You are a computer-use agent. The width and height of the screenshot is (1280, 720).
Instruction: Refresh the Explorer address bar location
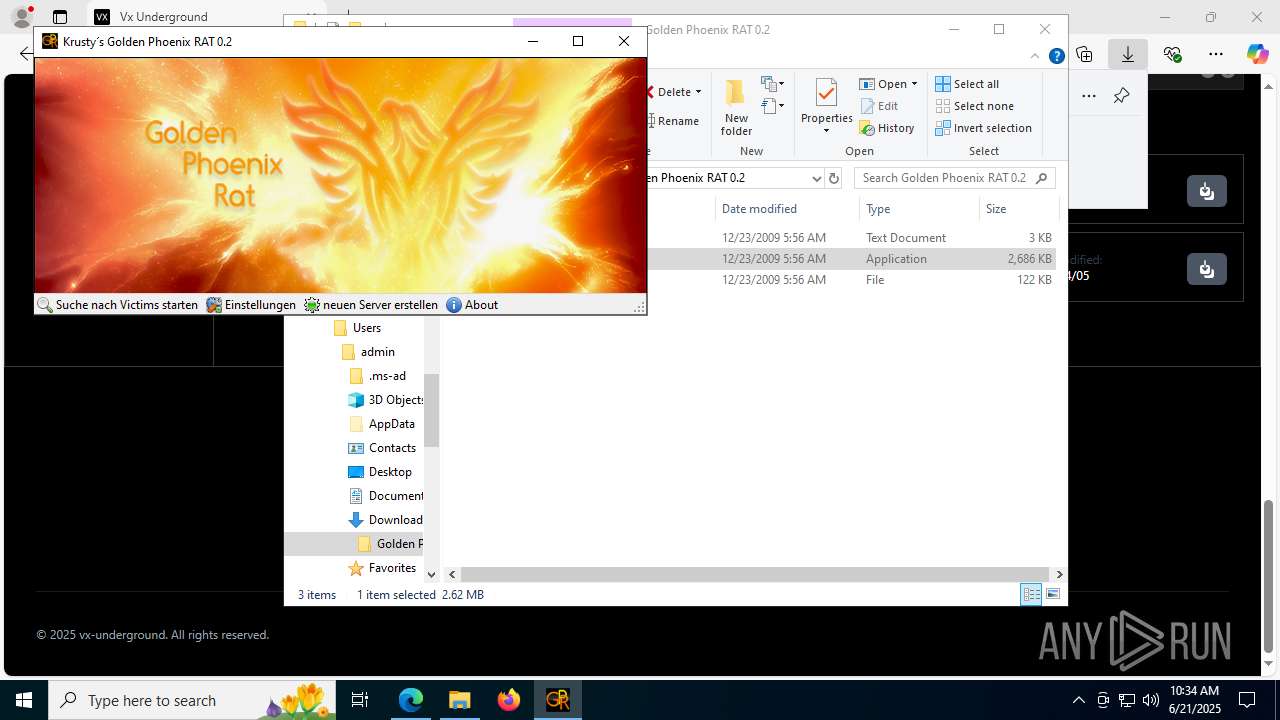[834, 178]
